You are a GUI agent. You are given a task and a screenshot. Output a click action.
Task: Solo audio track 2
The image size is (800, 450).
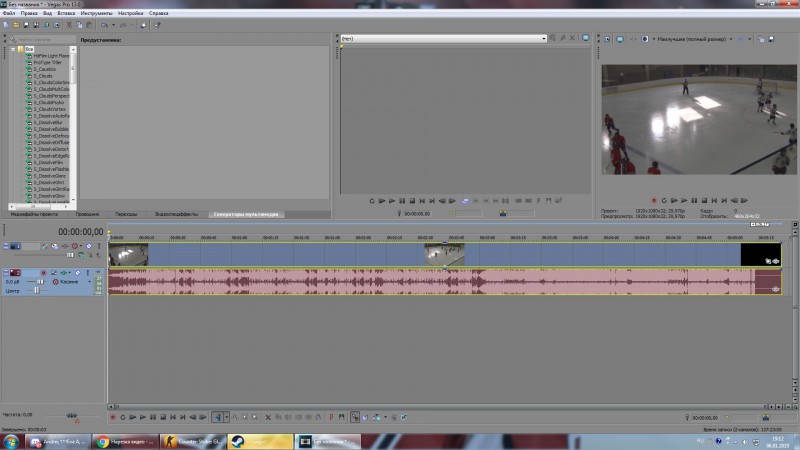88,273
